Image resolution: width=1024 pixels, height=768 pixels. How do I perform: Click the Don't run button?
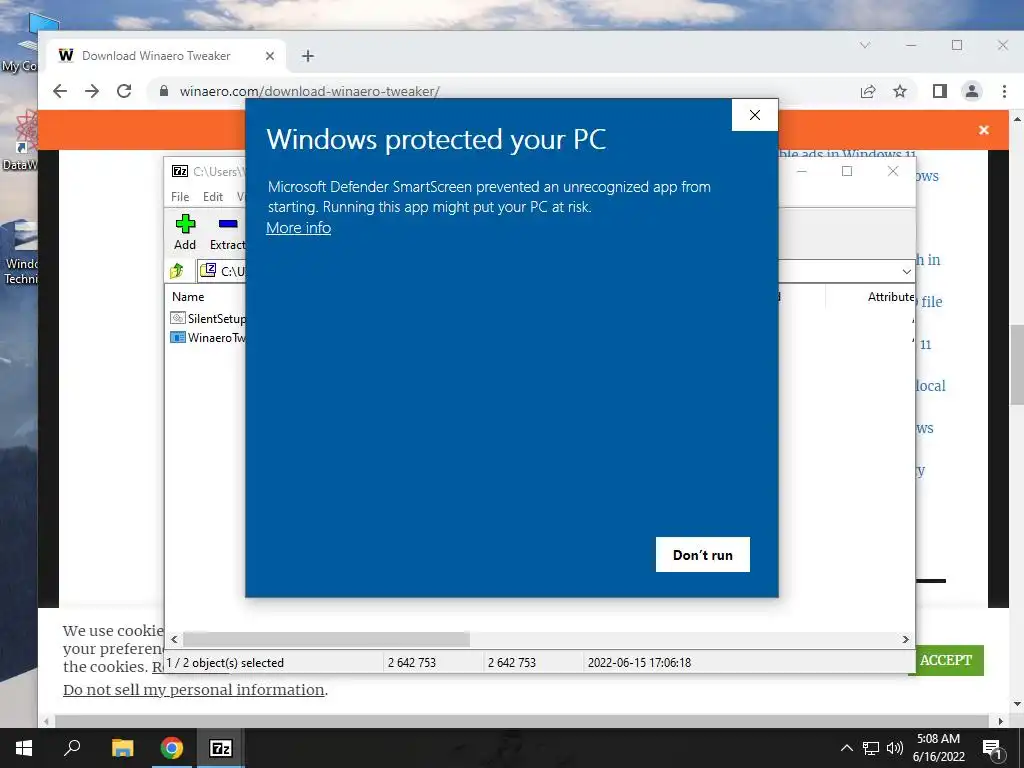703,554
